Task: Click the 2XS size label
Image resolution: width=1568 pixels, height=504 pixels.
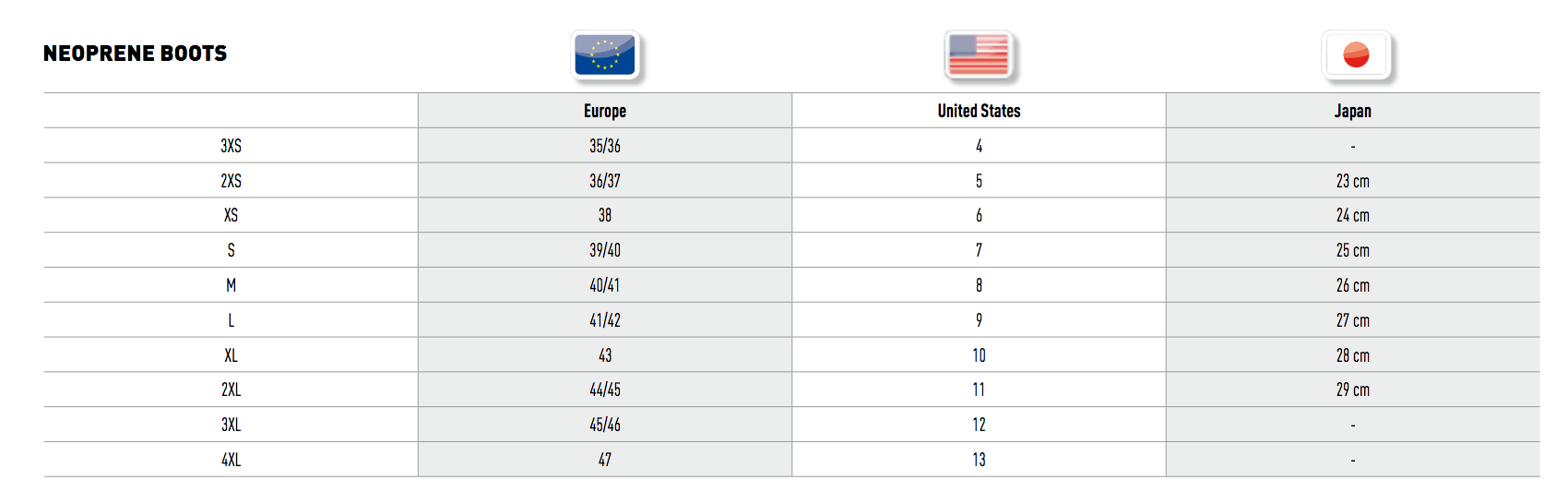Action: pos(231,181)
